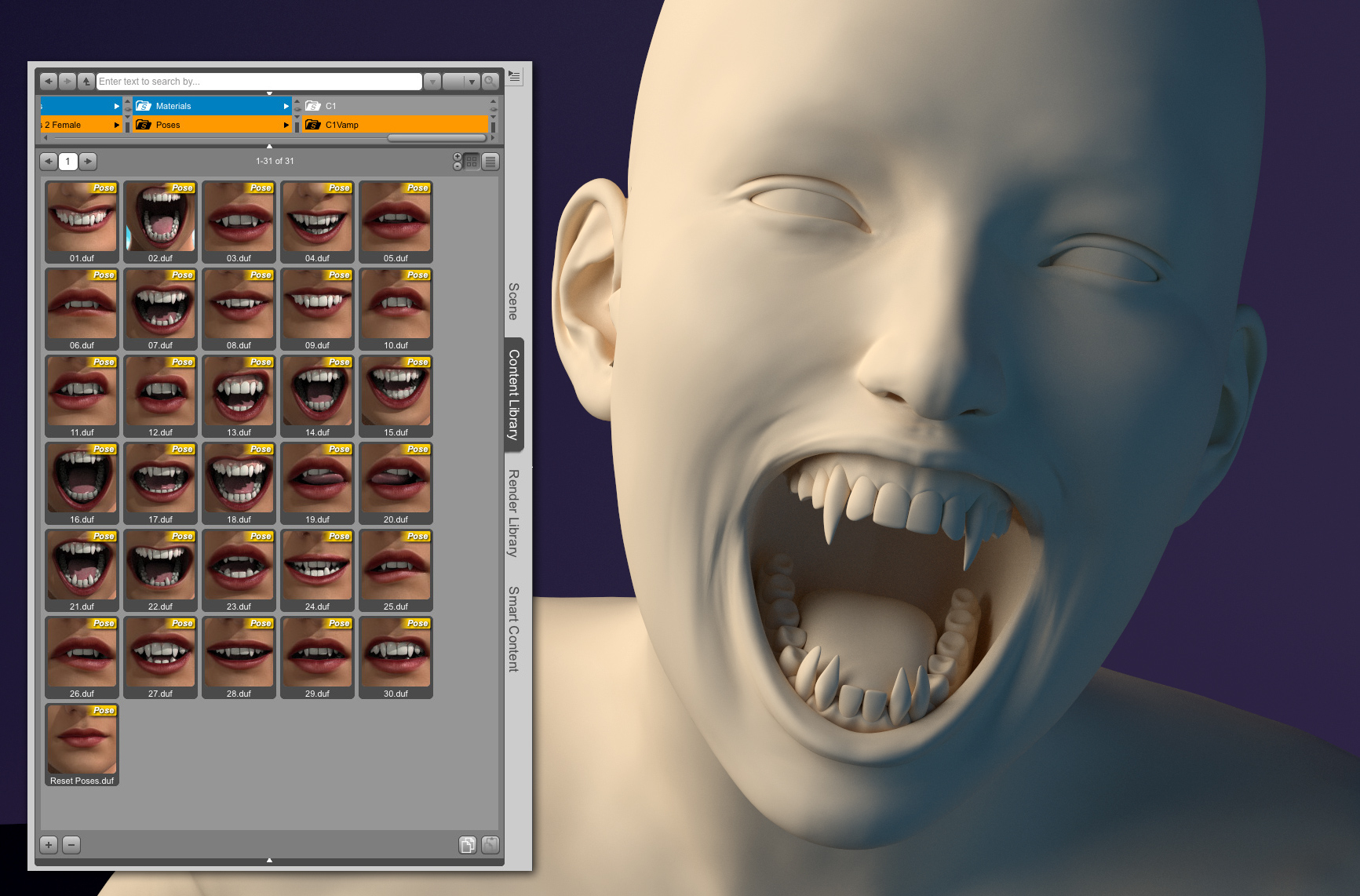Click the paste clipboard icon
Viewport: 1360px width, 896px height.
(x=490, y=845)
